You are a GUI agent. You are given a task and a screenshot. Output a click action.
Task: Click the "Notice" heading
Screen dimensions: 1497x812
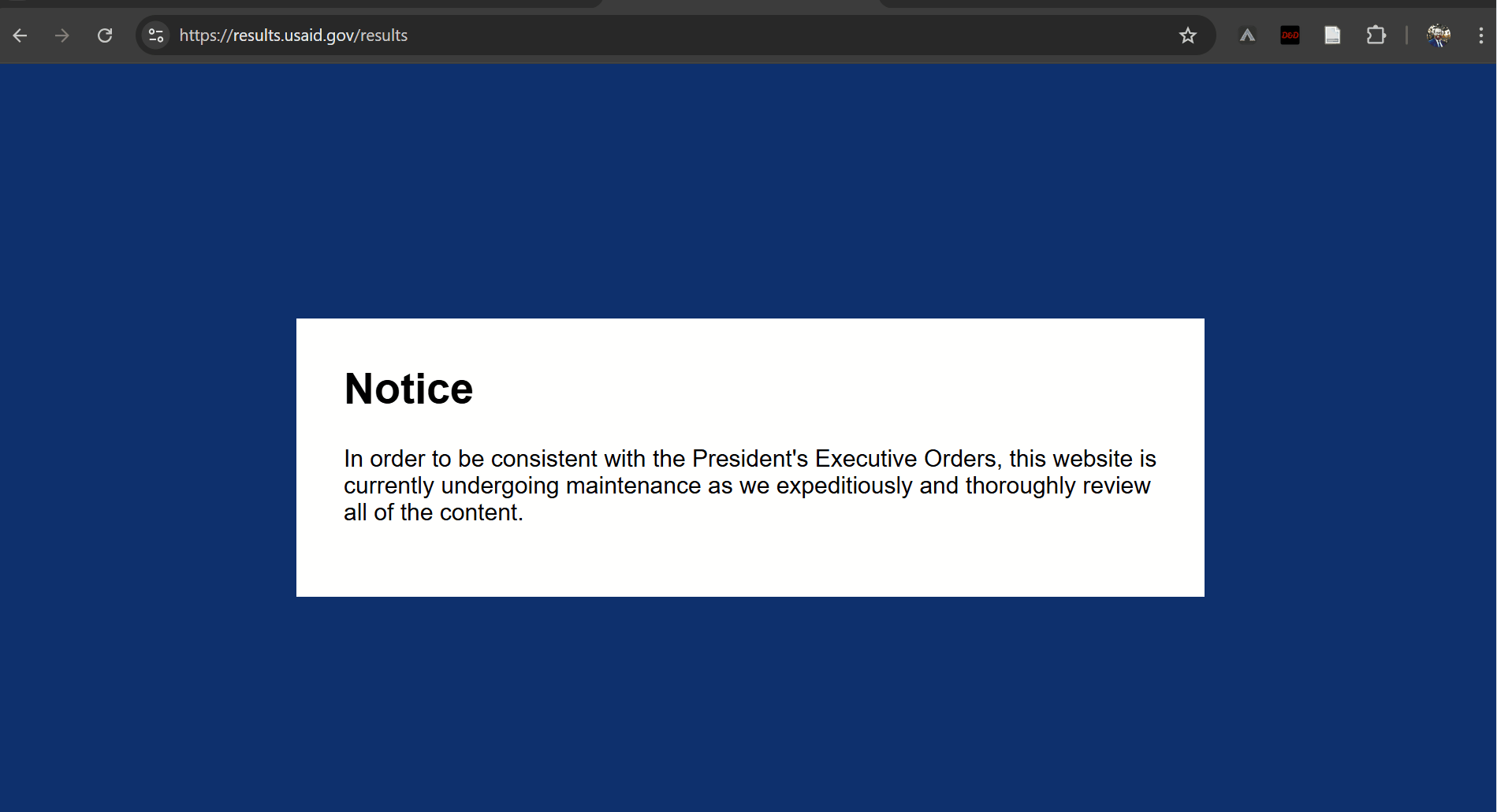click(408, 389)
